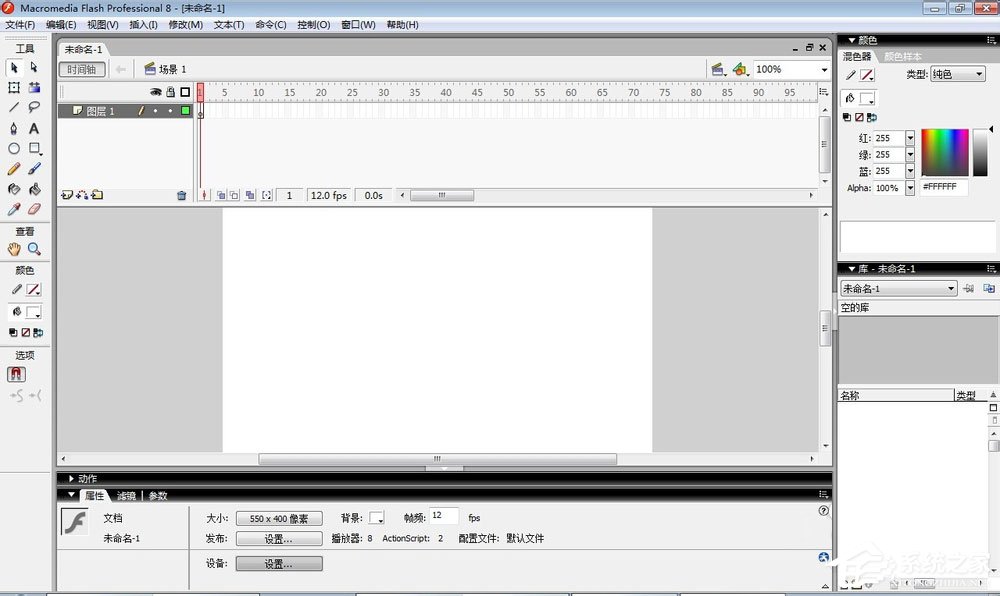This screenshot has height=596, width=1000.
Task: Click the frame rate field showing 12
Action: point(443,517)
